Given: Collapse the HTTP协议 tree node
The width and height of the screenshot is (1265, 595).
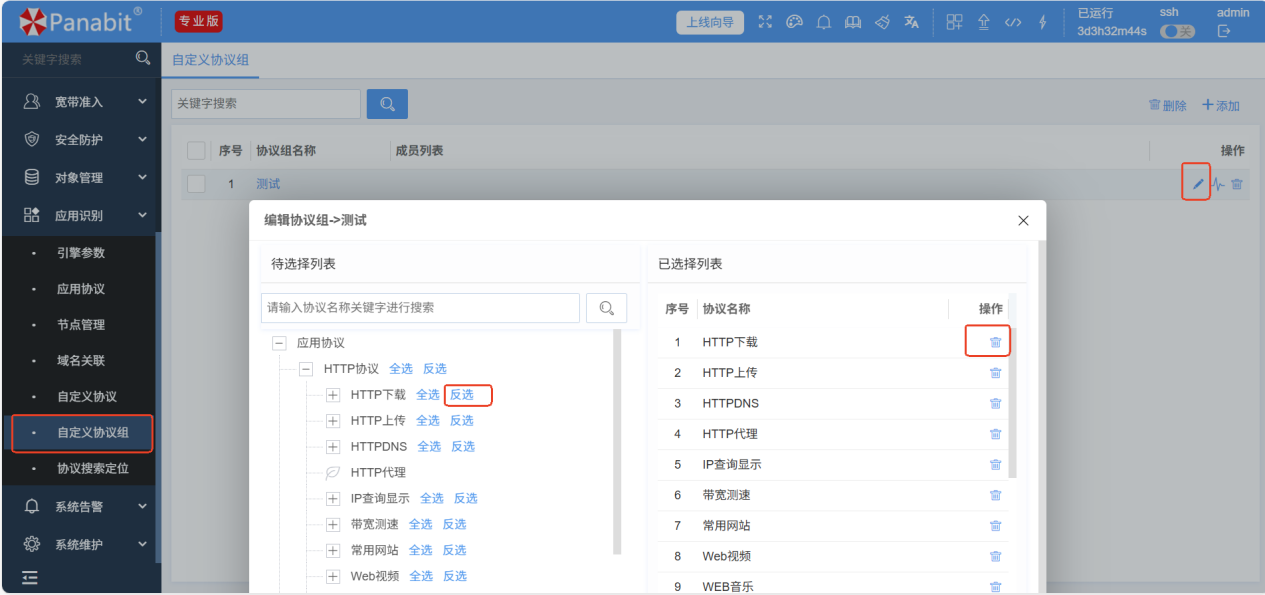Looking at the screenshot, I should click(x=306, y=369).
